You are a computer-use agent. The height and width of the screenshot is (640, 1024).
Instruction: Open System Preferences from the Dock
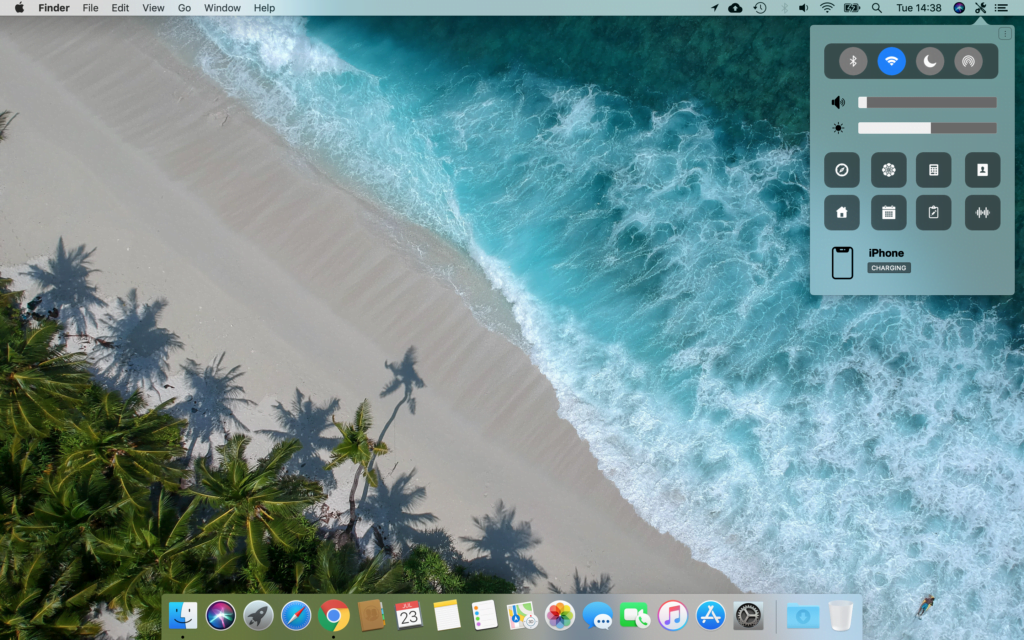click(x=748, y=615)
